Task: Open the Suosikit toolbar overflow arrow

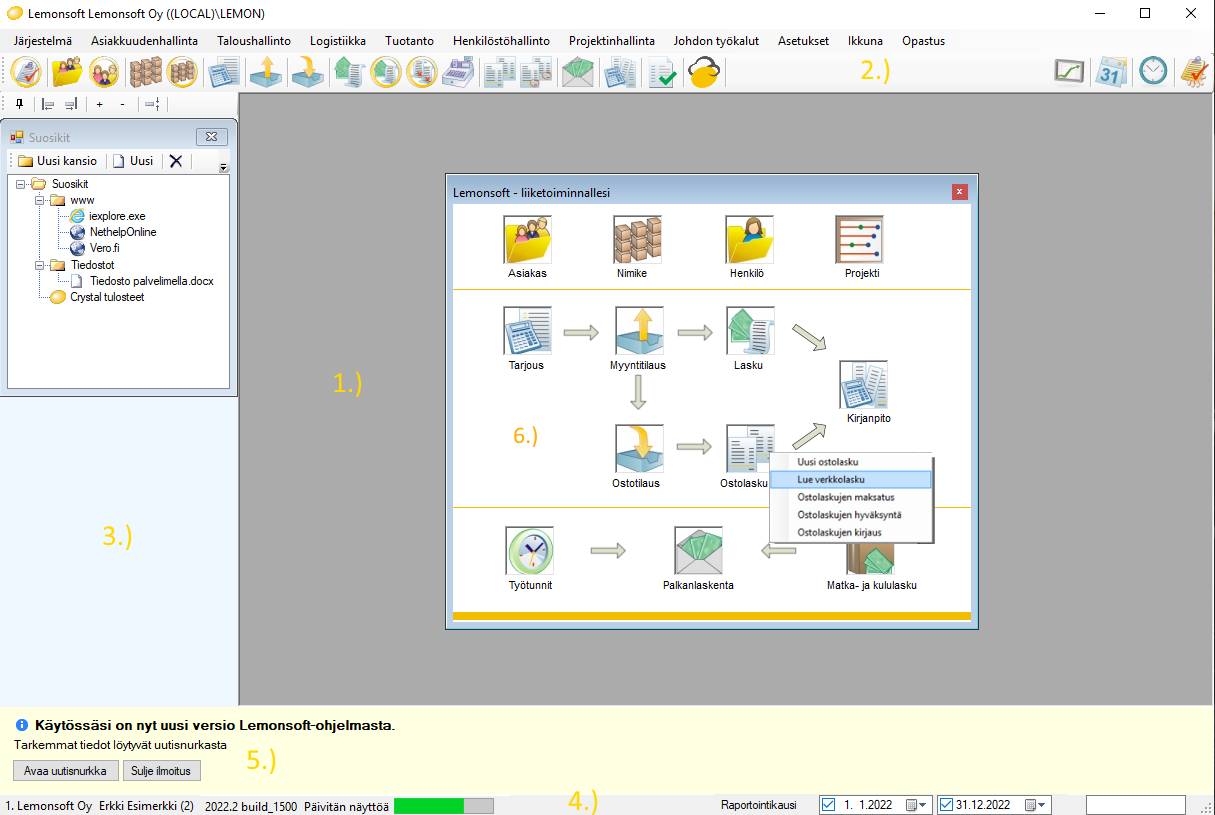Action: pyautogui.click(x=223, y=167)
